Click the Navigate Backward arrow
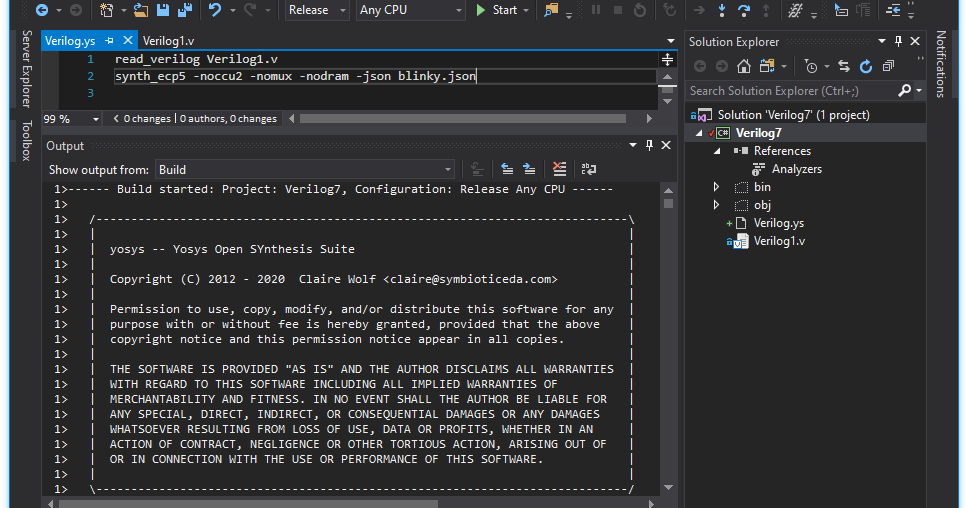966x508 pixels. pyautogui.click(x=42, y=10)
